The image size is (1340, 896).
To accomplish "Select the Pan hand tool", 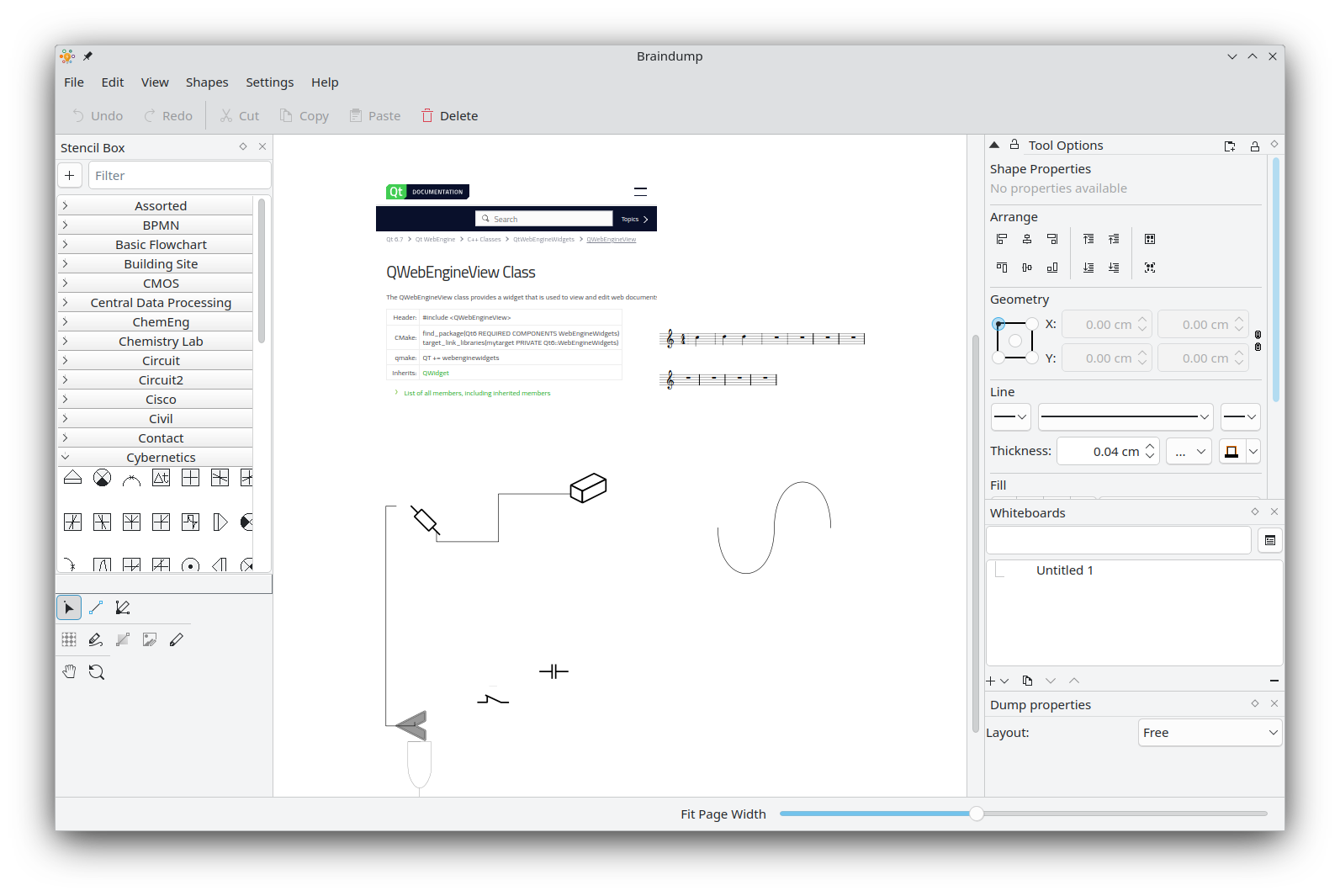I will [69, 671].
